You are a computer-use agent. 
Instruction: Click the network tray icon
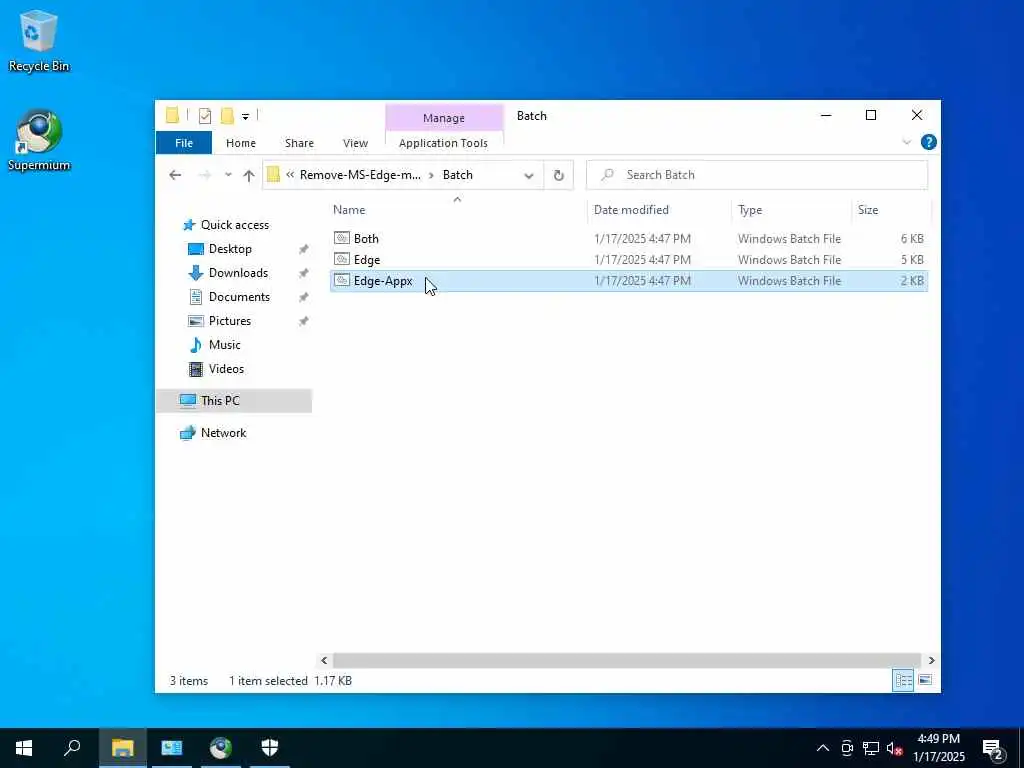point(871,748)
